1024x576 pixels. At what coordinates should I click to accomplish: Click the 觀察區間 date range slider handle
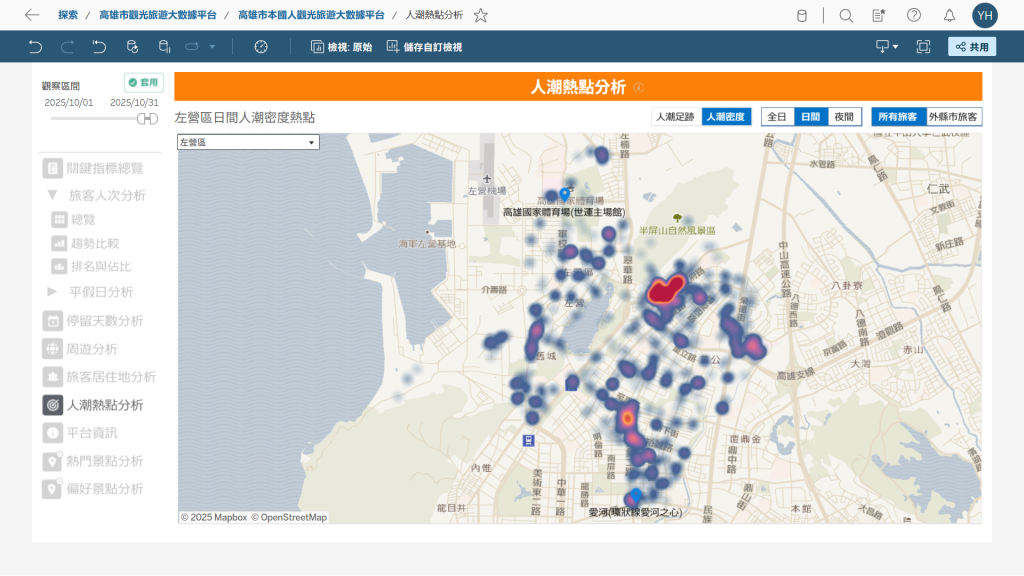tap(147, 119)
